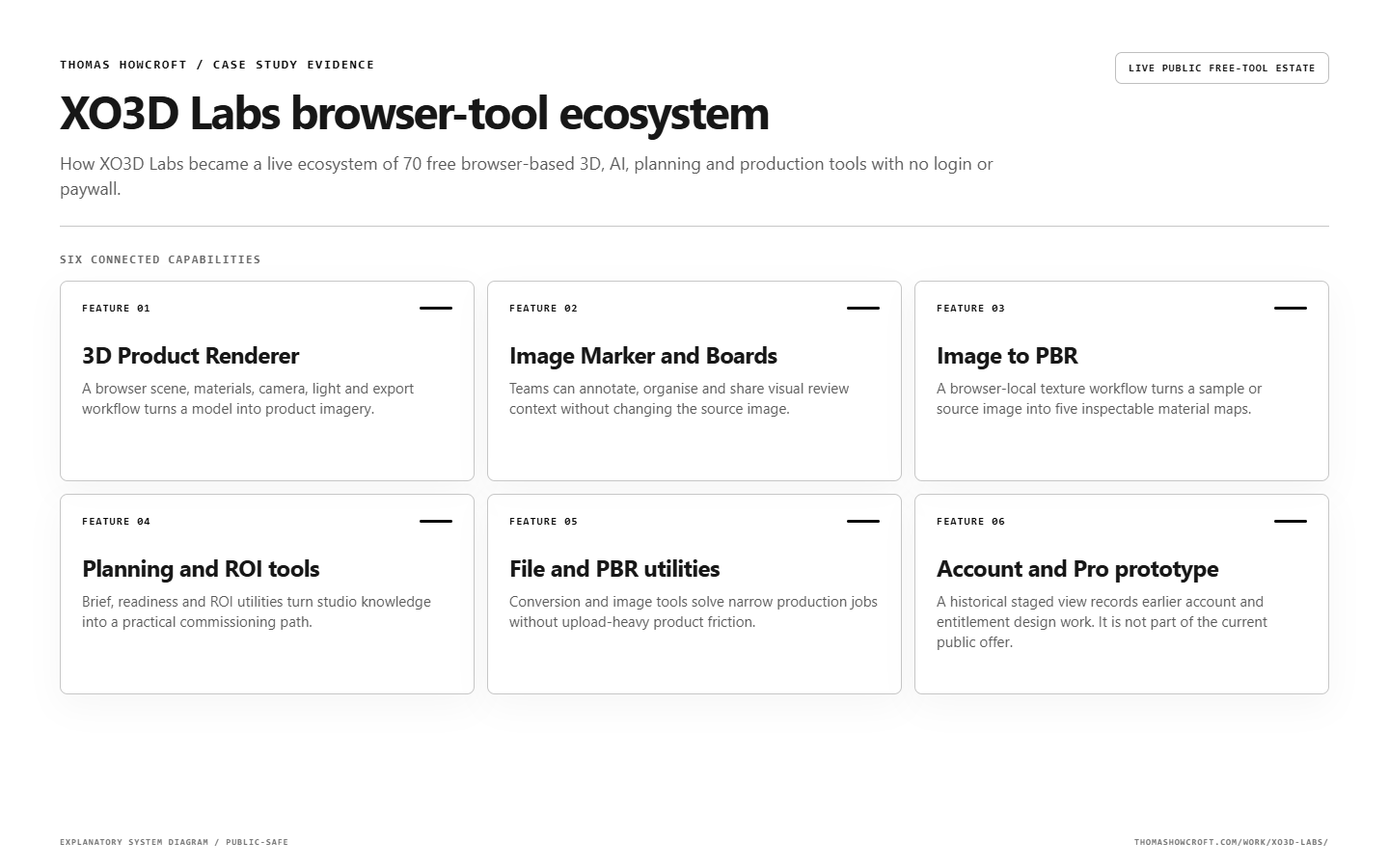Select the 'Account and Pro prototype' card title

tap(1077, 569)
